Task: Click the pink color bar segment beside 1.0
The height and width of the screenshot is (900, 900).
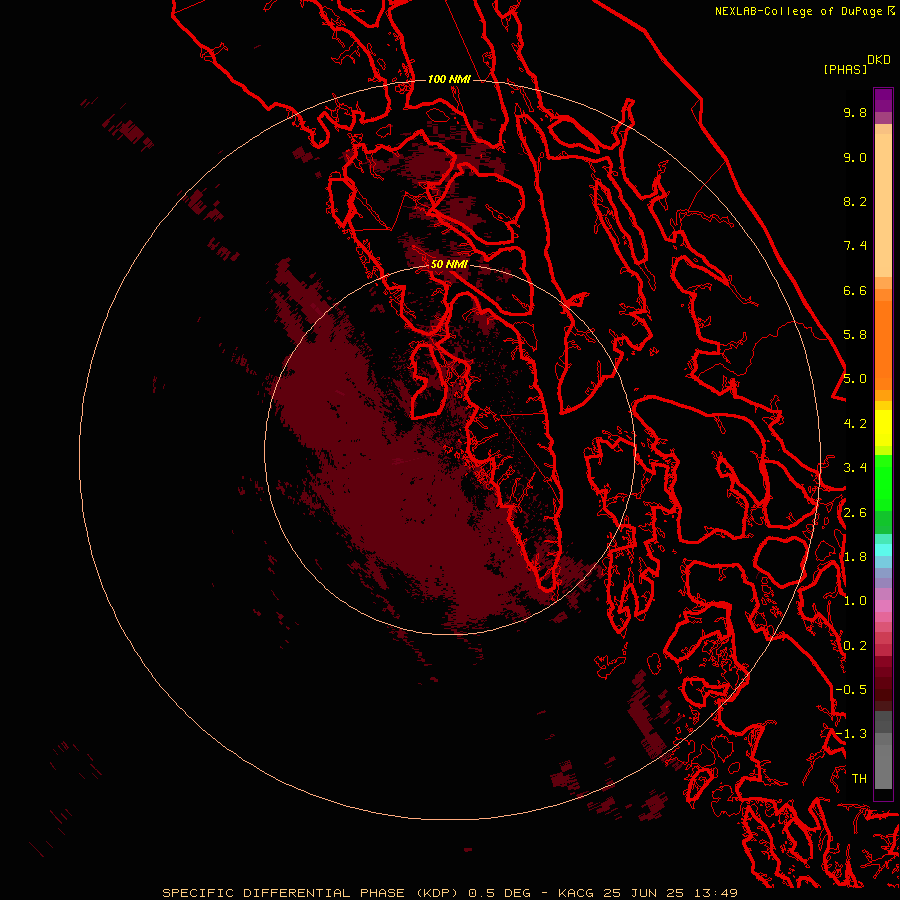Action: (883, 606)
